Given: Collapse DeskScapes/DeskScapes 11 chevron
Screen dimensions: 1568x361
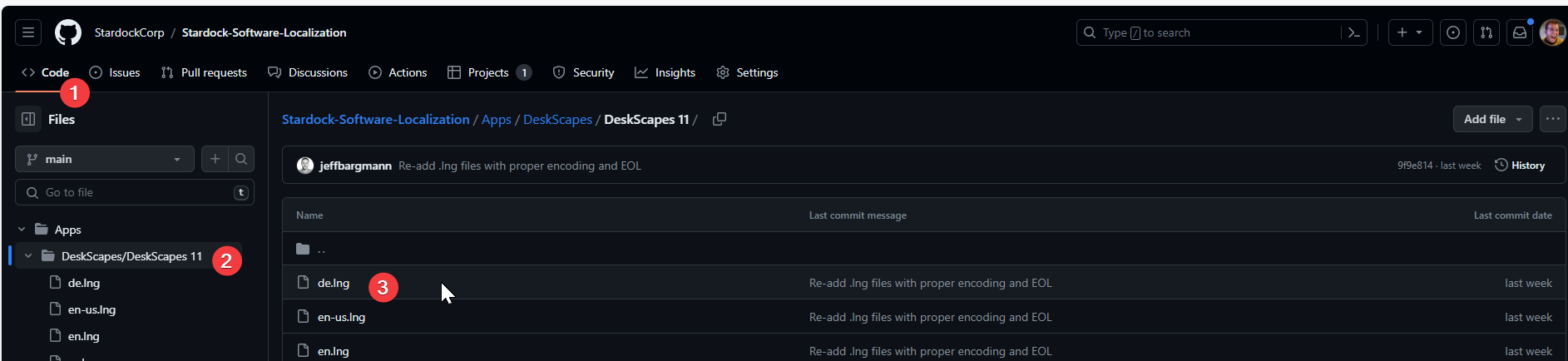Looking at the screenshot, I should [x=28, y=256].
